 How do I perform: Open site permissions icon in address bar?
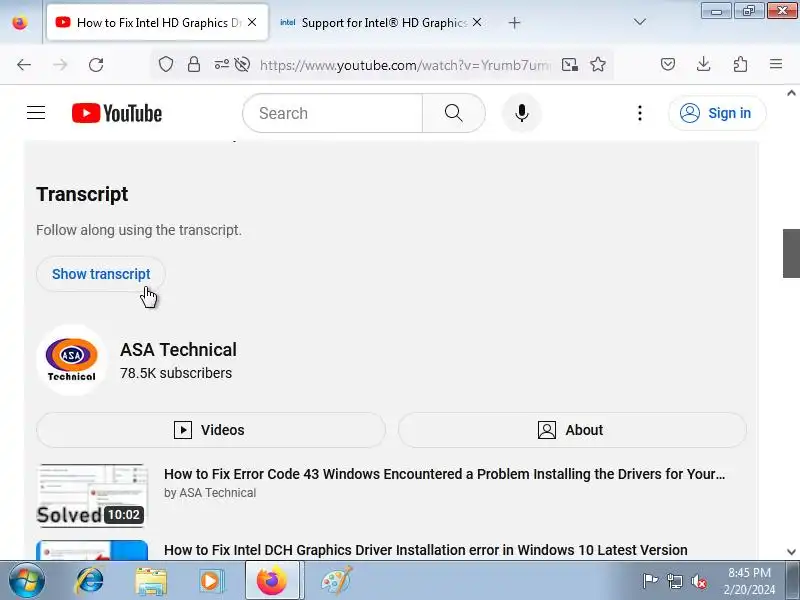[221, 65]
